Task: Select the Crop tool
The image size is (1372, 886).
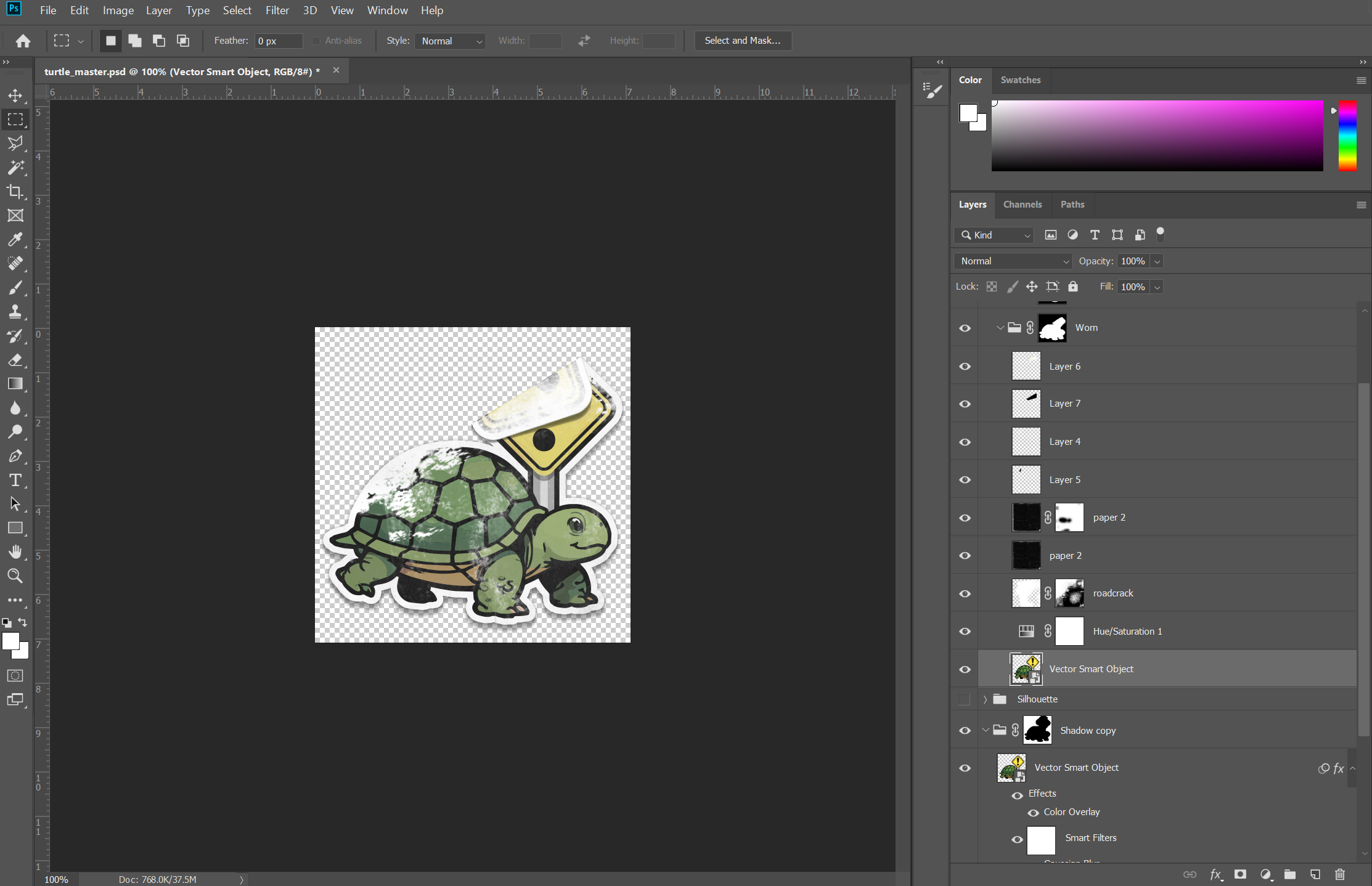Action: click(x=15, y=192)
